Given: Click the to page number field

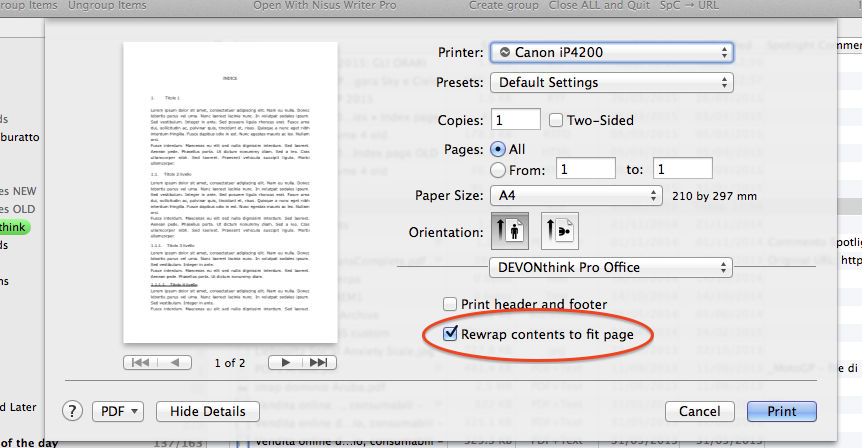Looking at the screenshot, I should 683,169.
